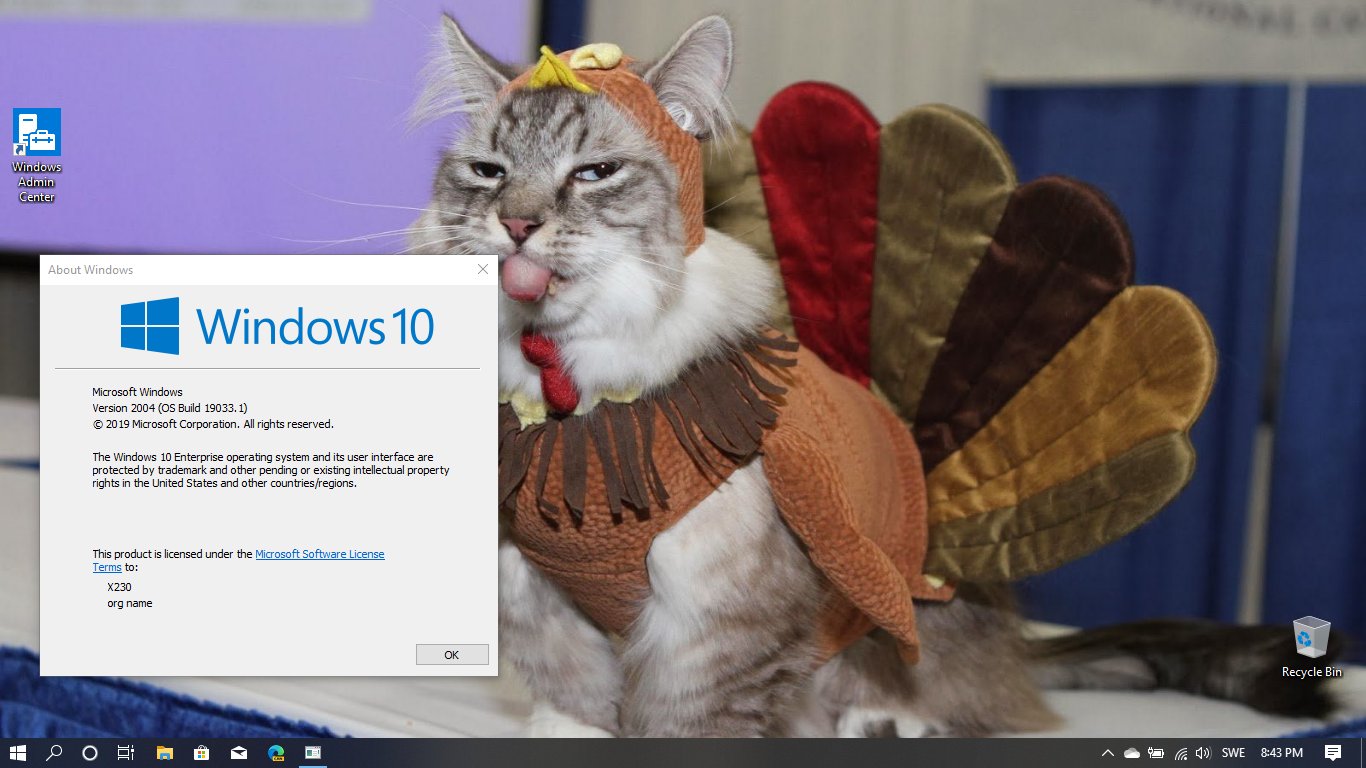Open the Action Center notifications
This screenshot has height=768, width=1366.
pos(1333,753)
